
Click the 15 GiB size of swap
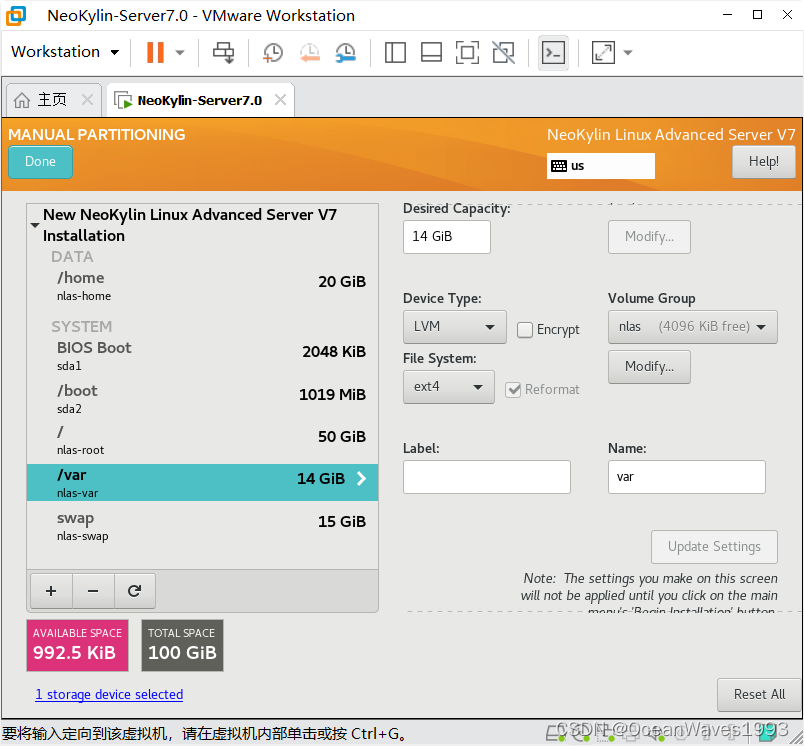click(x=342, y=521)
